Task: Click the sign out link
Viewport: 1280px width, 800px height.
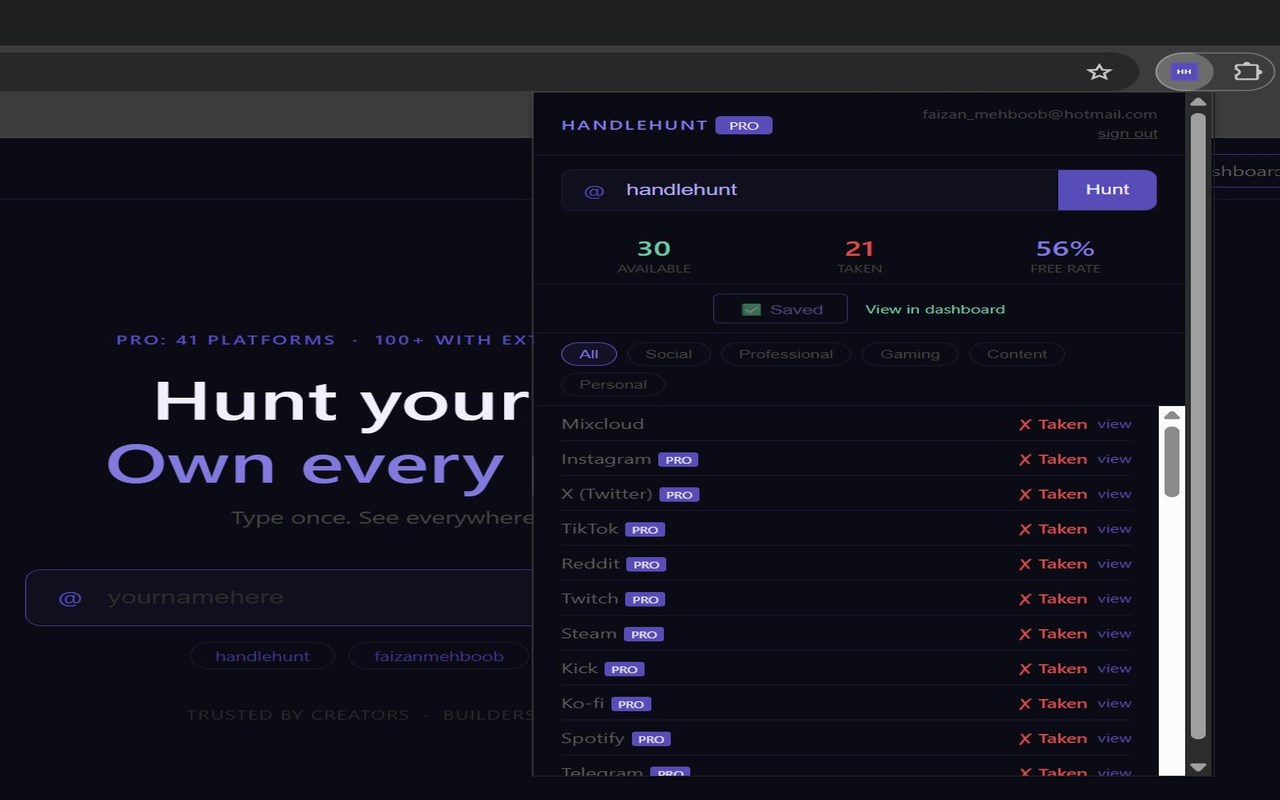Action: 1127,133
